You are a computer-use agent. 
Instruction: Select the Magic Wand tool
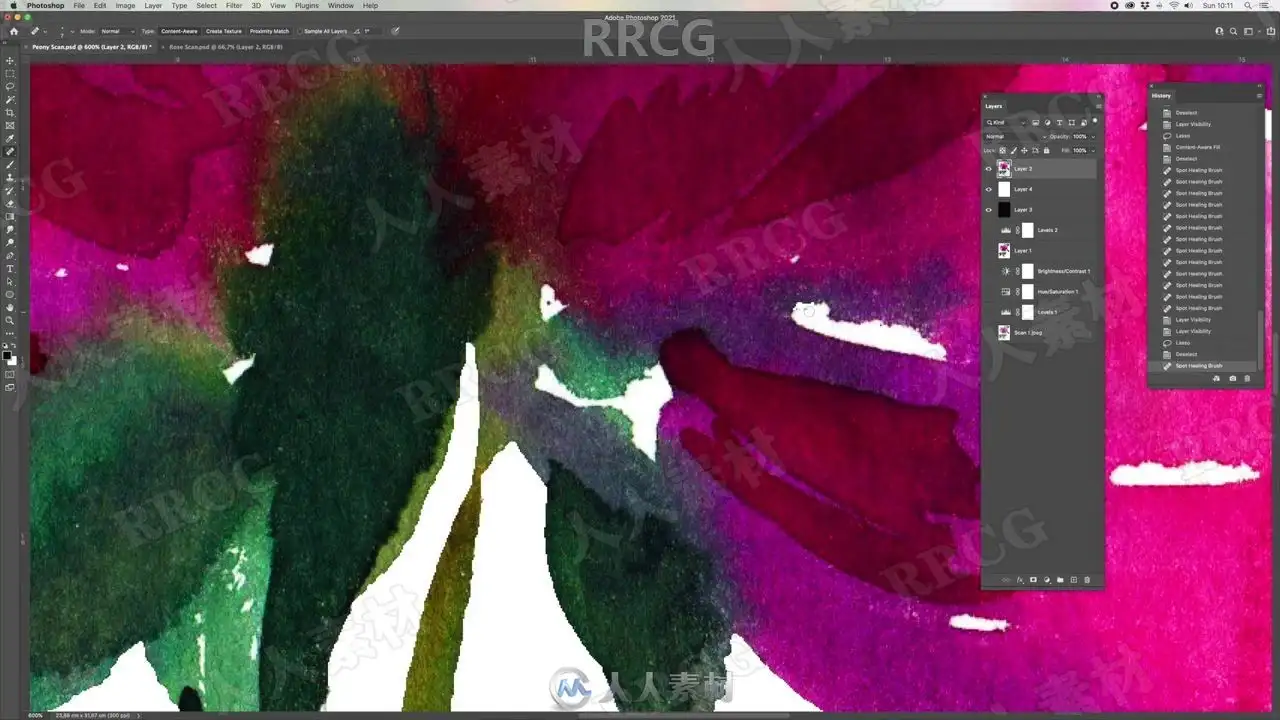[x=10, y=99]
